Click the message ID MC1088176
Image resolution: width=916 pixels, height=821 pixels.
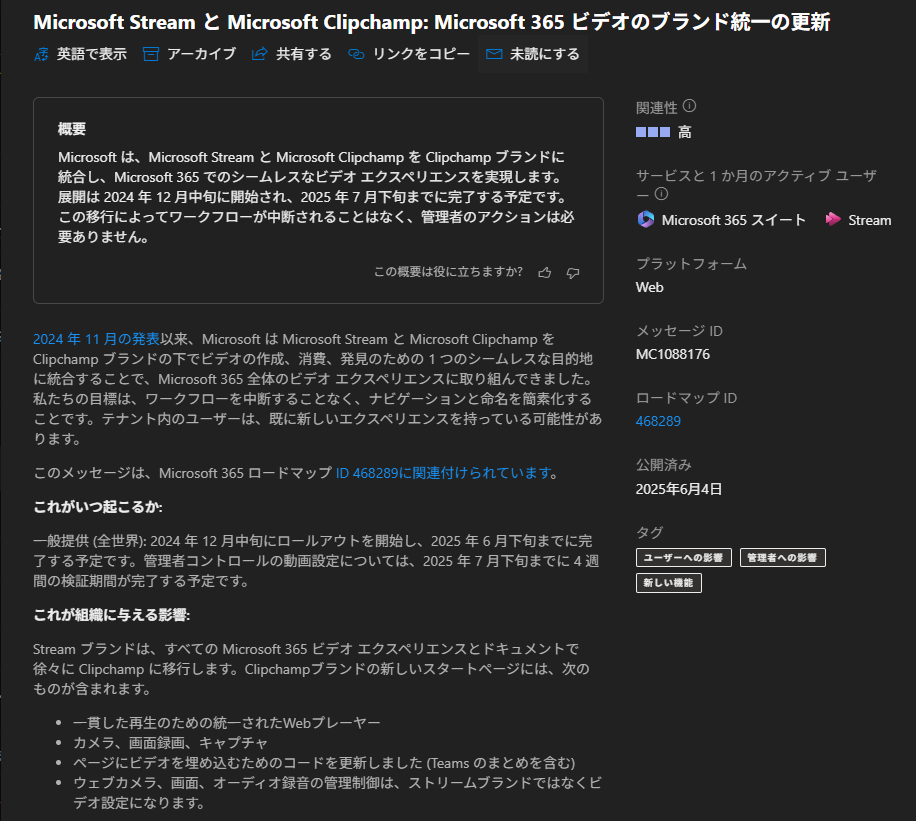[673, 354]
